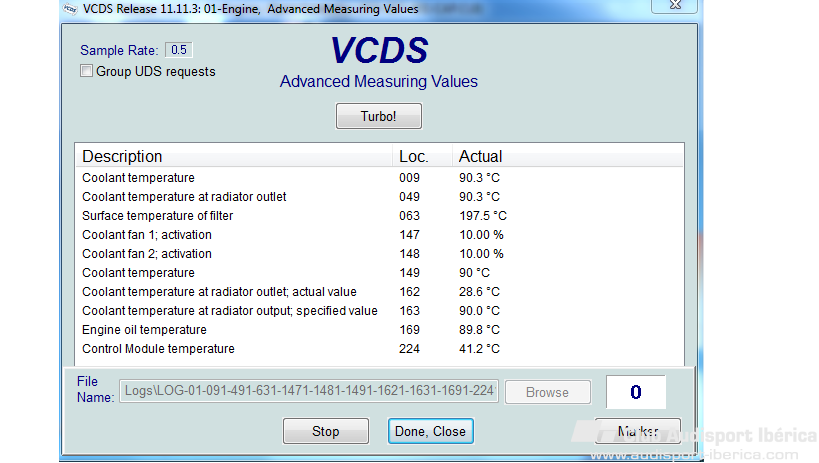The width and height of the screenshot is (819, 463).
Task: Close the Advanced Measuring Values window
Action: click(x=675, y=5)
